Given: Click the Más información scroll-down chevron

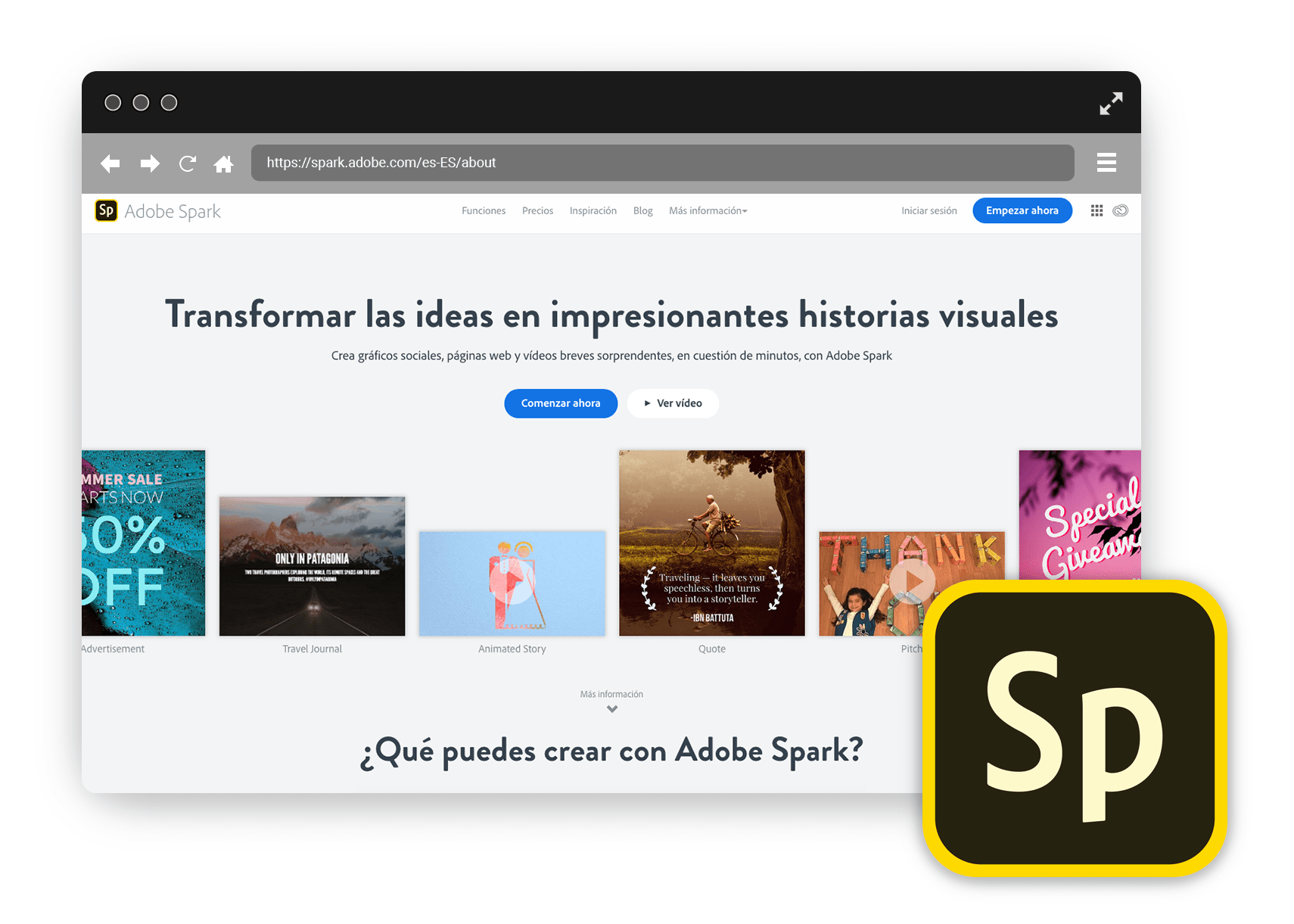Looking at the screenshot, I should click(612, 709).
